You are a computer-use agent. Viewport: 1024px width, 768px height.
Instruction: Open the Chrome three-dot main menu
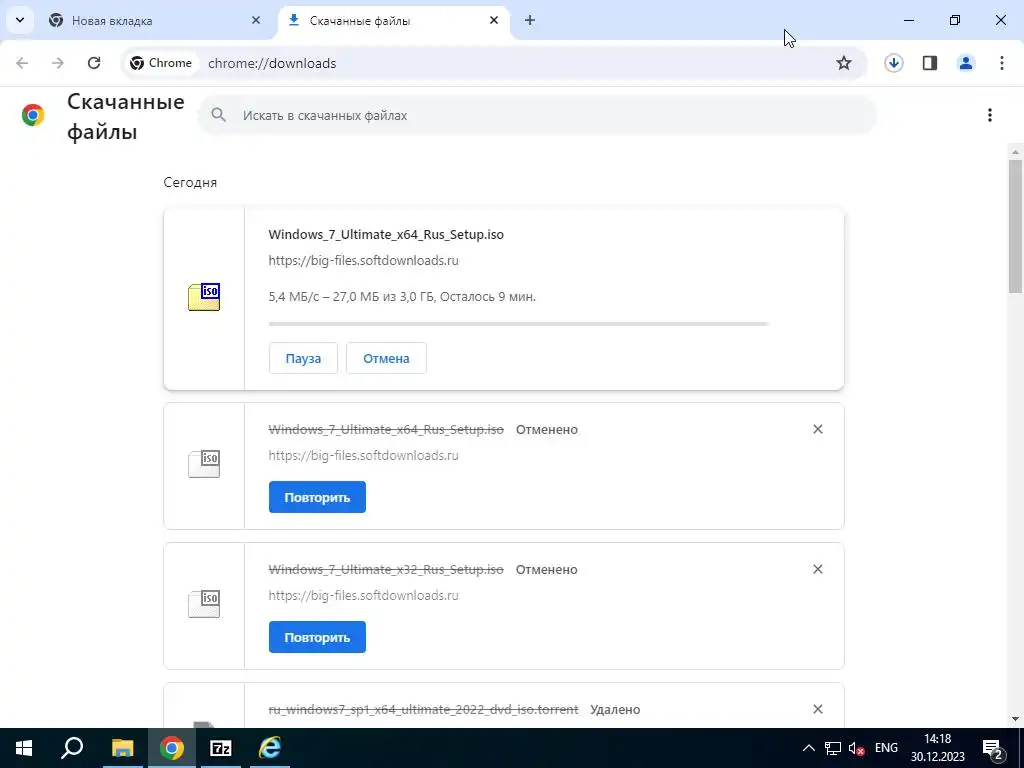tap(1002, 63)
